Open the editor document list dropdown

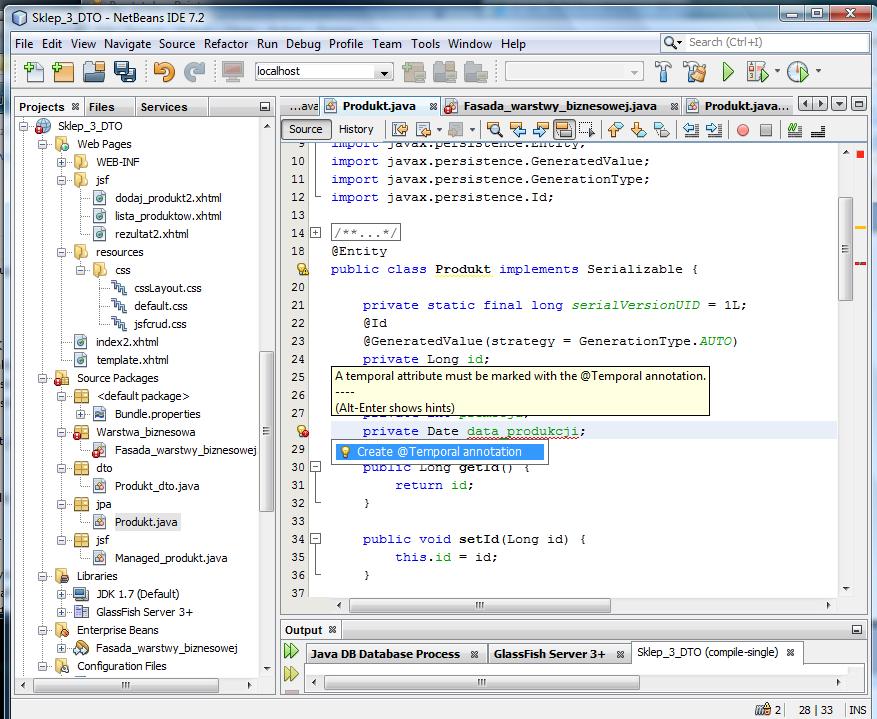coord(839,103)
